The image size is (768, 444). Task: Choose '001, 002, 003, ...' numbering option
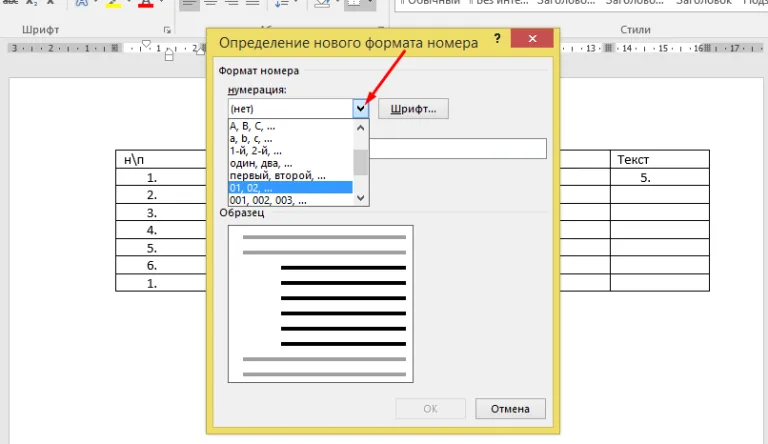click(x=290, y=200)
